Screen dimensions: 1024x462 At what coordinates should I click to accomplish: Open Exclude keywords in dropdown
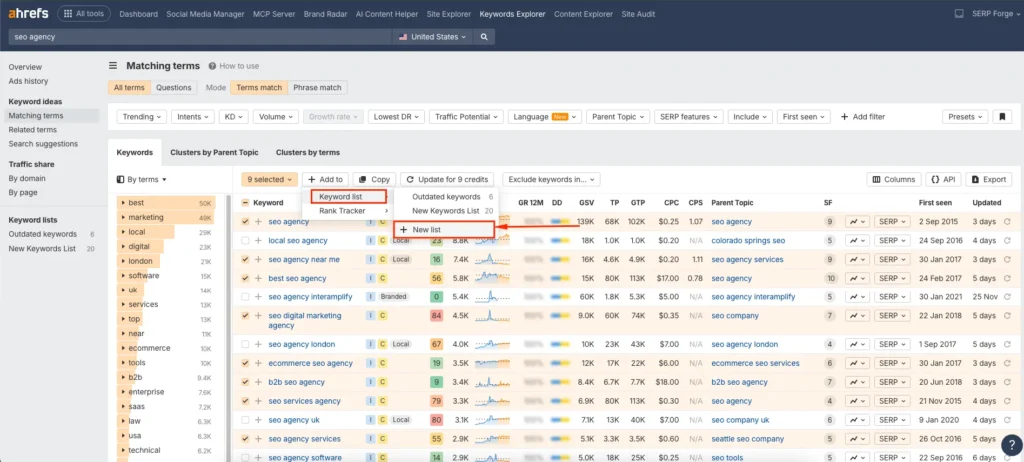[551, 179]
